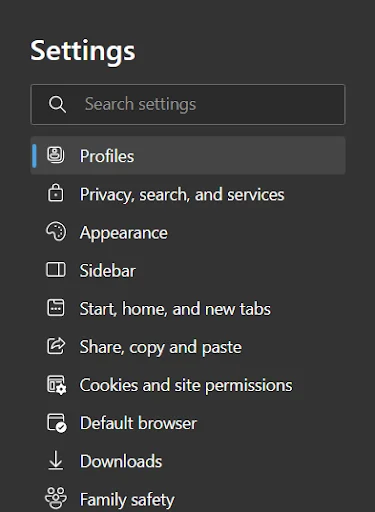
Task: Click the Downloads arrow icon
Action: 56,460
